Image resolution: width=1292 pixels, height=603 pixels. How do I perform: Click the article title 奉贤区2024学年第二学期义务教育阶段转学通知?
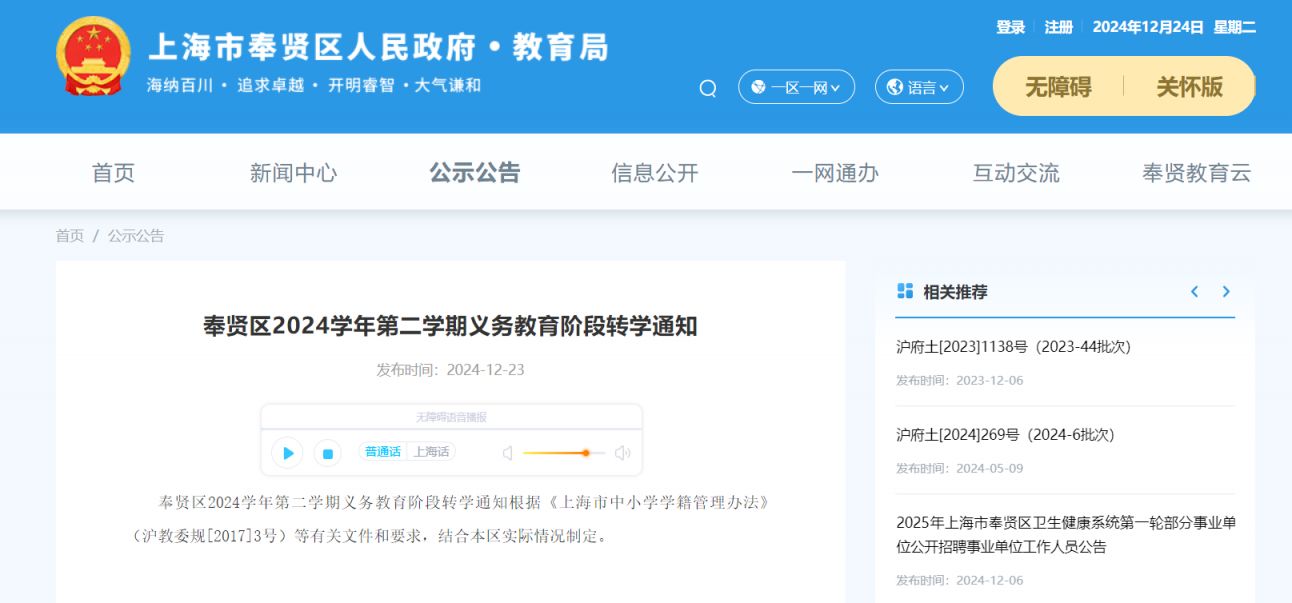pos(451,326)
